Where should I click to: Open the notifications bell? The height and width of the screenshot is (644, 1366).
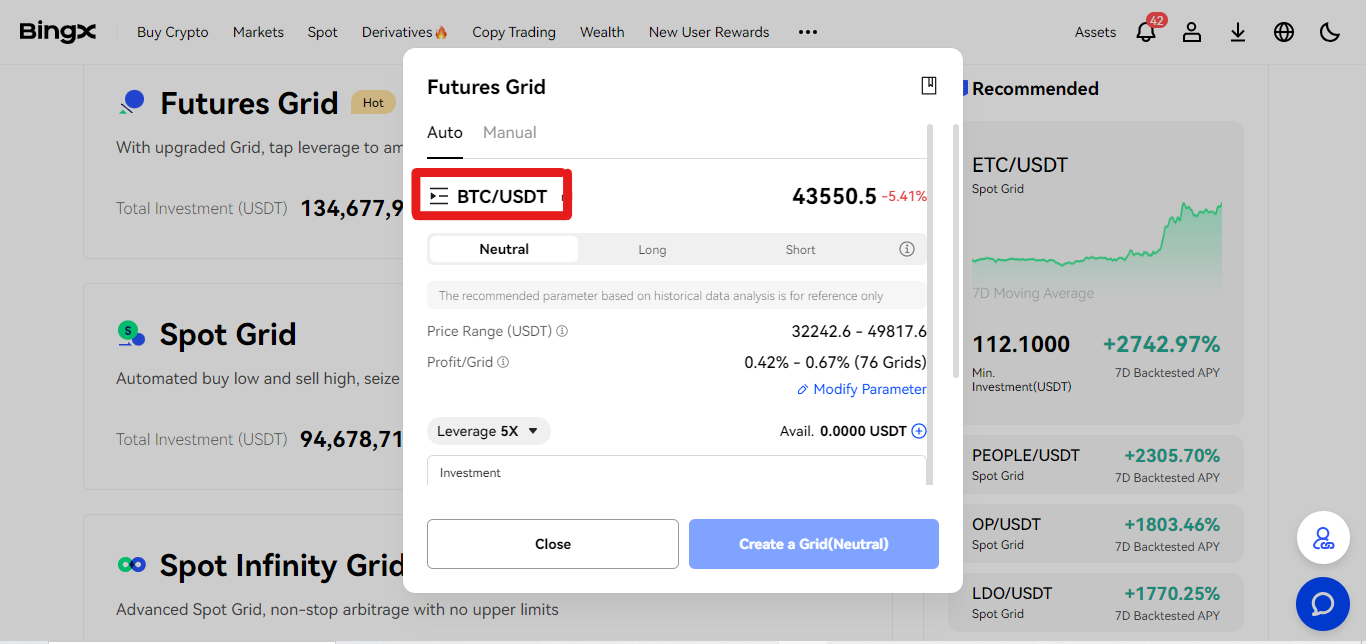coord(1146,32)
